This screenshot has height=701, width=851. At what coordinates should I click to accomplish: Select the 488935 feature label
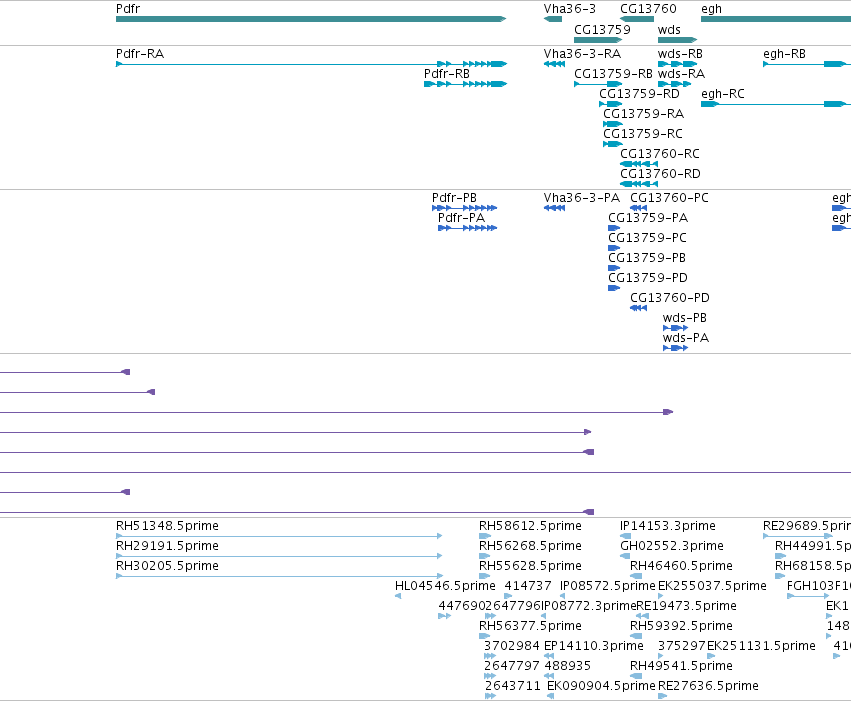point(567,667)
